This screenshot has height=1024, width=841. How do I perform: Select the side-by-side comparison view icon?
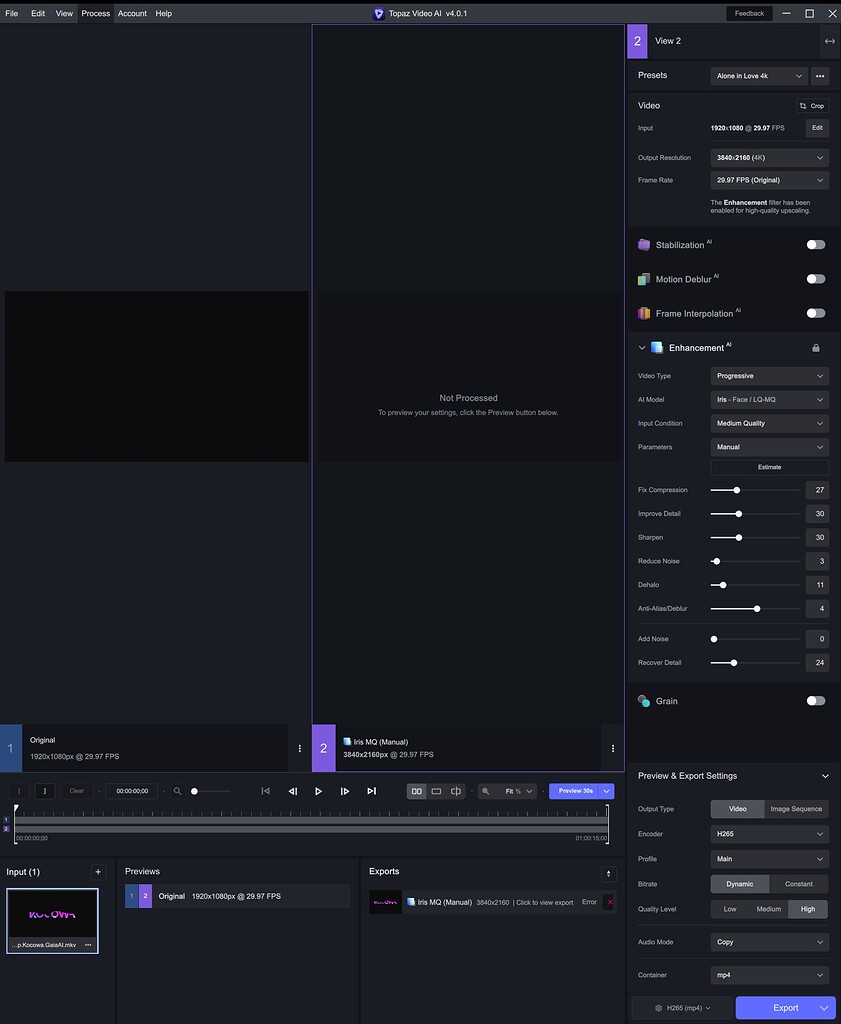[x=417, y=791]
